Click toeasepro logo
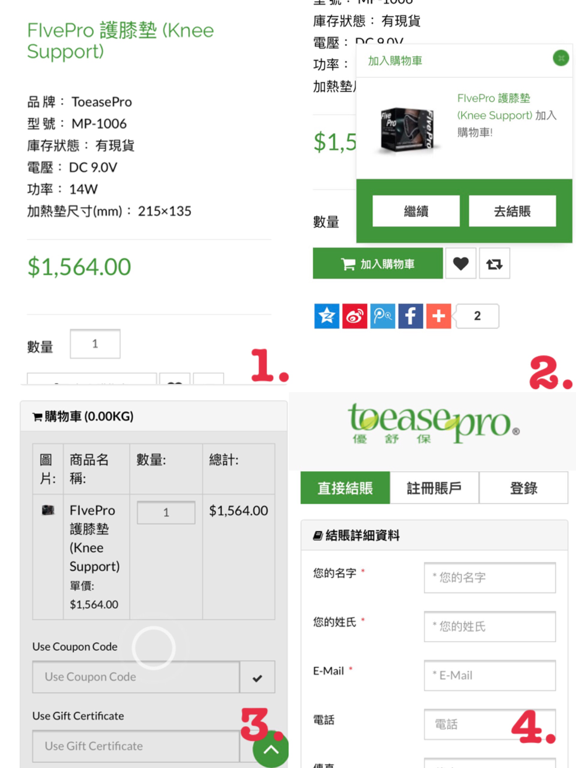Image resolution: width=576 pixels, height=768 pixels. pos(433,424)
